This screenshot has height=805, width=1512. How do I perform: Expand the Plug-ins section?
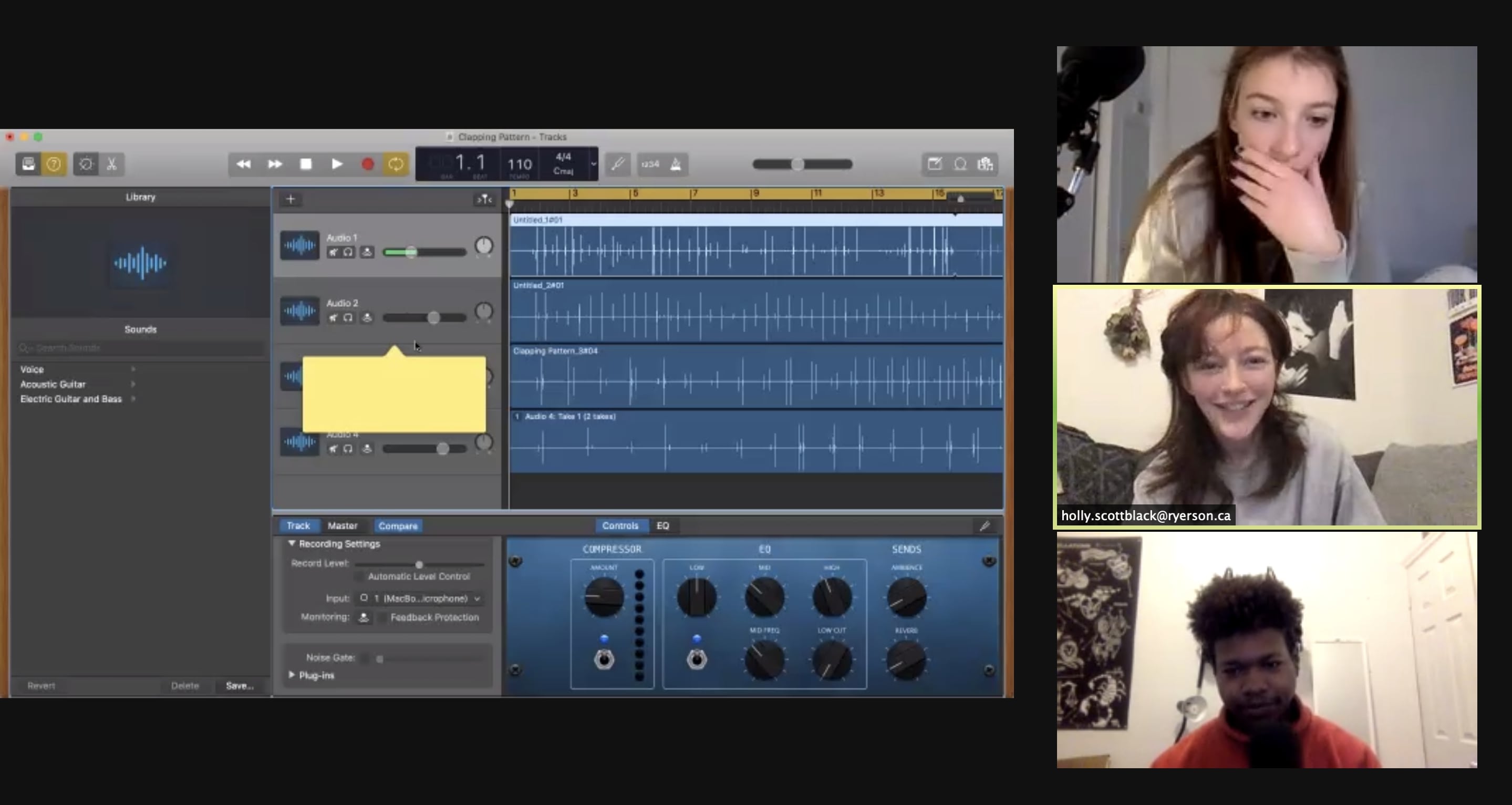point(292,675)
